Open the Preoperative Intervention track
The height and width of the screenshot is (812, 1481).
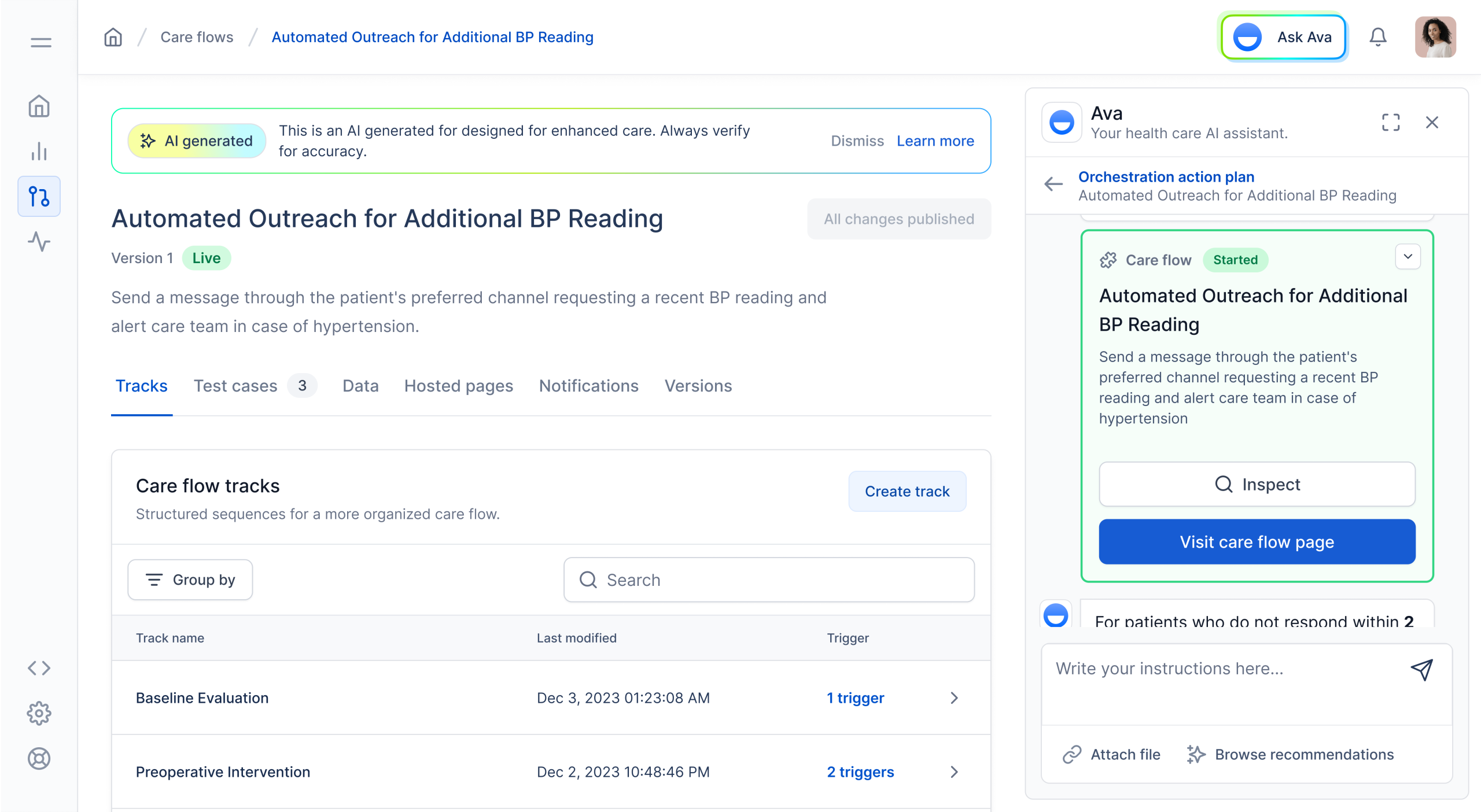pos(223,772)
